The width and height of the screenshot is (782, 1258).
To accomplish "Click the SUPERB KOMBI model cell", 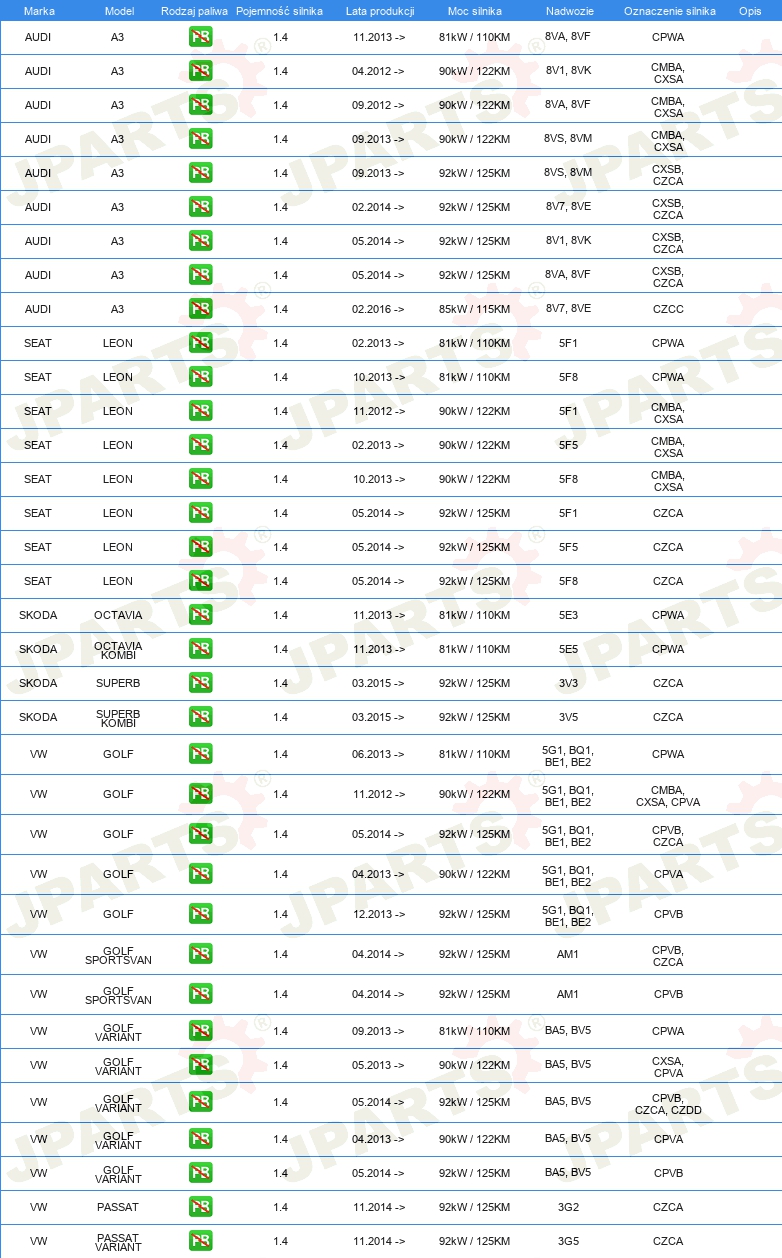I will (x=118, y=717).
